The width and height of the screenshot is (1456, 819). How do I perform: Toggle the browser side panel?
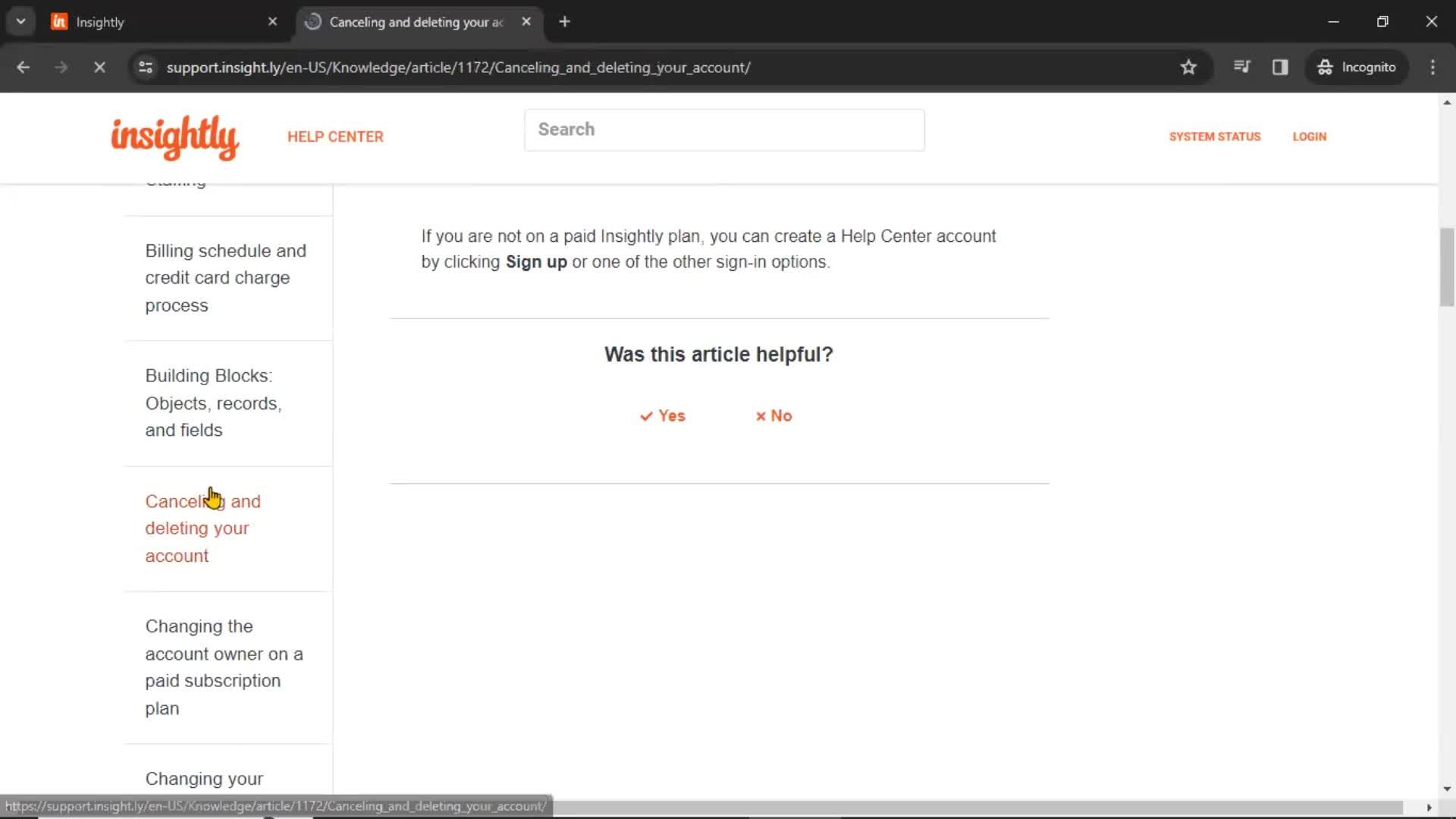(x=1280, y=67)
